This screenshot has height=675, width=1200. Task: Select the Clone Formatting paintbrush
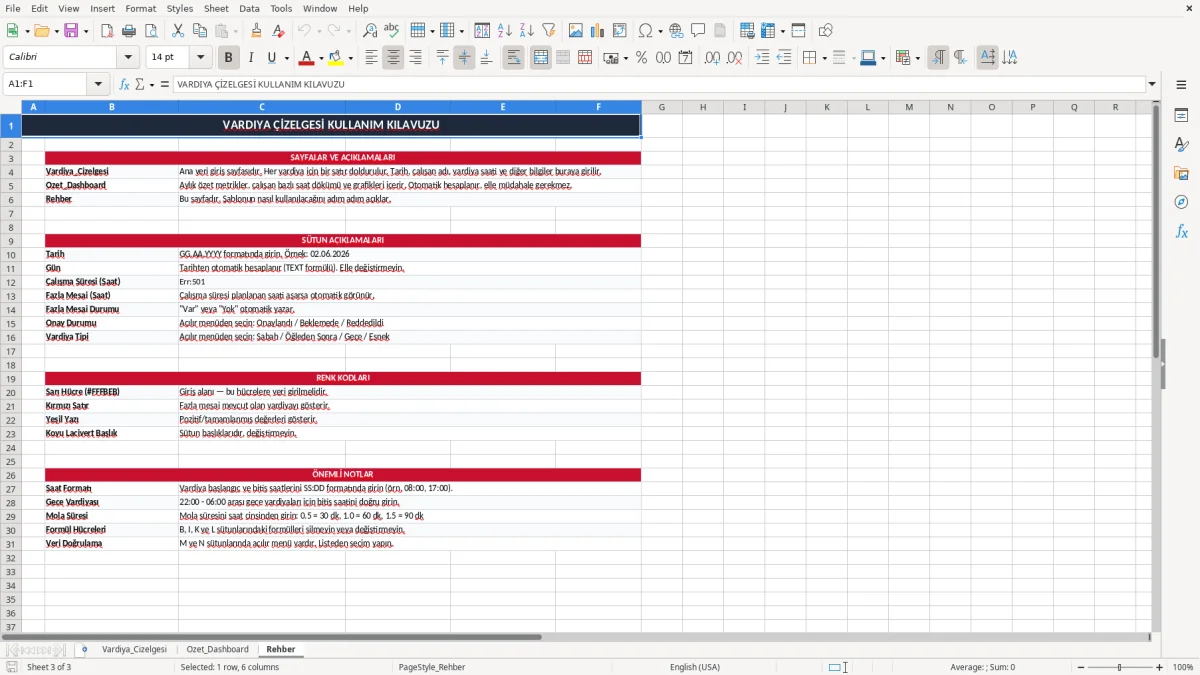tap(257, 31)
